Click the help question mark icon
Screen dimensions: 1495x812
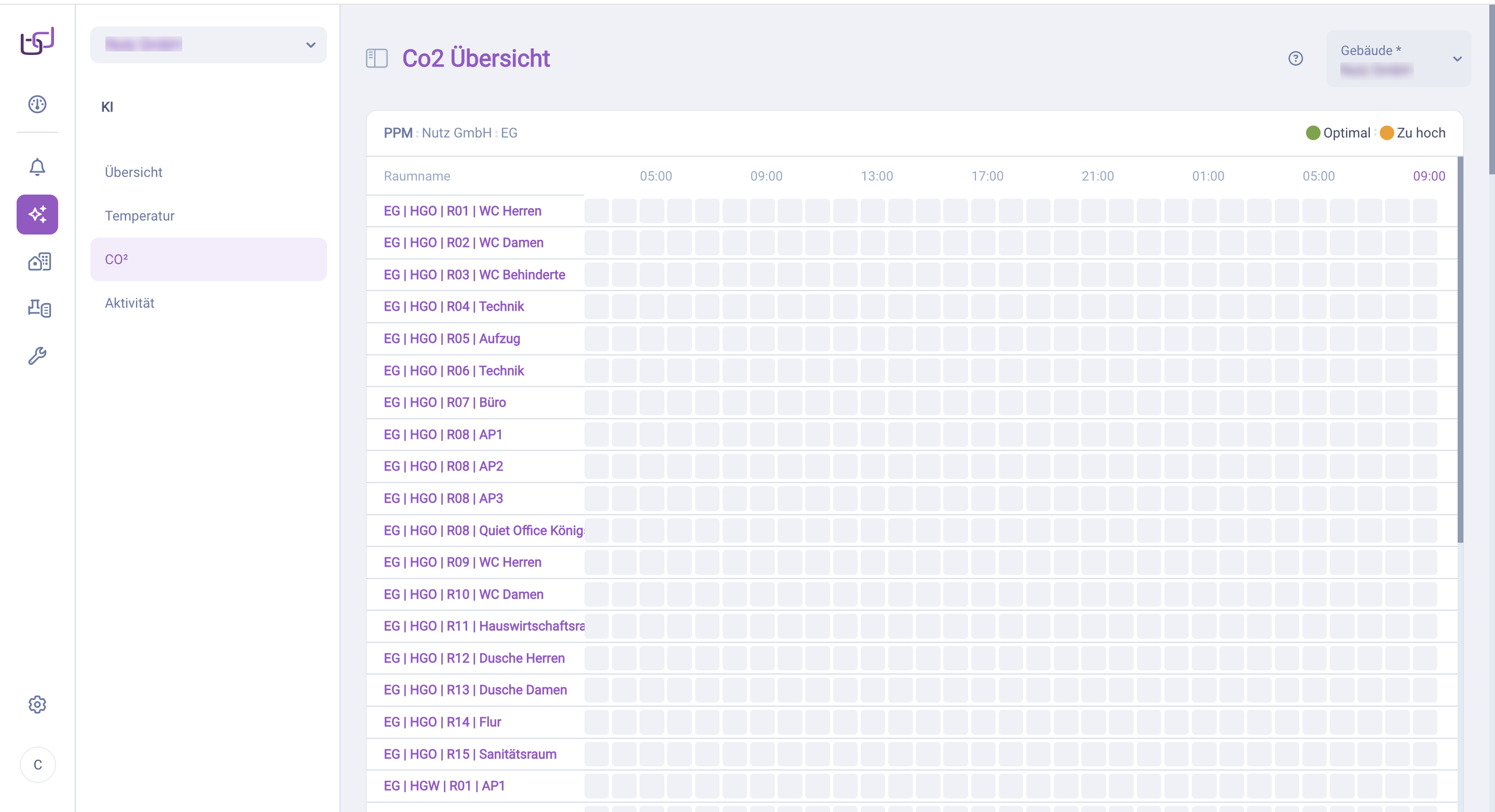click(1295, 59)
